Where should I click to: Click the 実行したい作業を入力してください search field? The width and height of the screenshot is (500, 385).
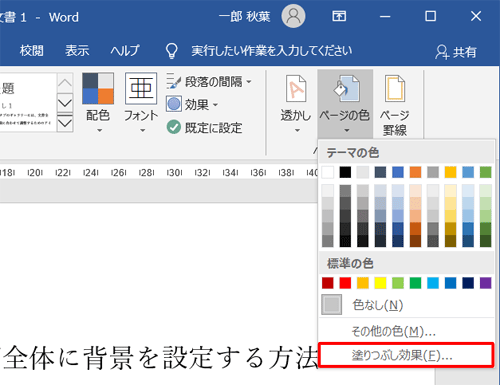pyautogui.click(x=272, y=51)
